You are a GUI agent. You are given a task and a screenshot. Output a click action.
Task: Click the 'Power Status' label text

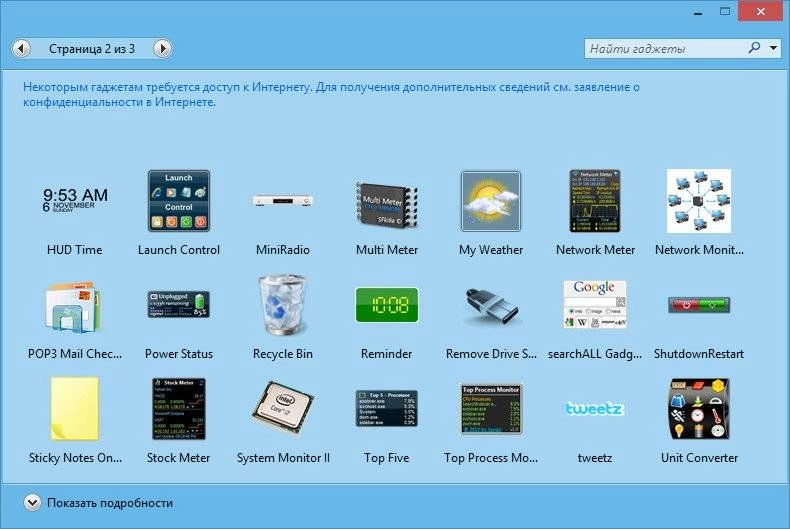pos(179,354)
